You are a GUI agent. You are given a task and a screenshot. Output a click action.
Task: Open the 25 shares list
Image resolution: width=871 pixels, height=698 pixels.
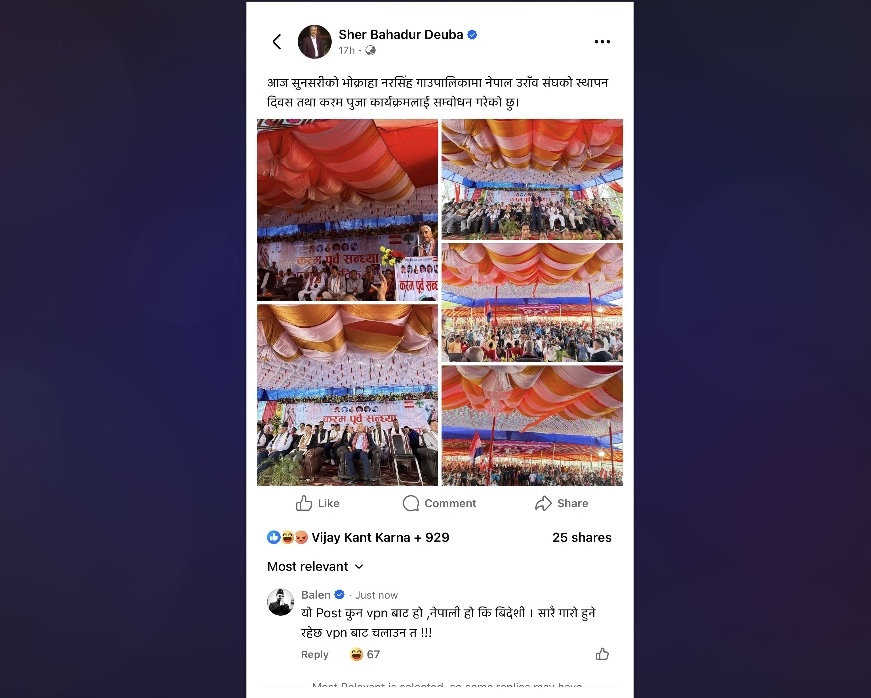(x=582, y=538)
